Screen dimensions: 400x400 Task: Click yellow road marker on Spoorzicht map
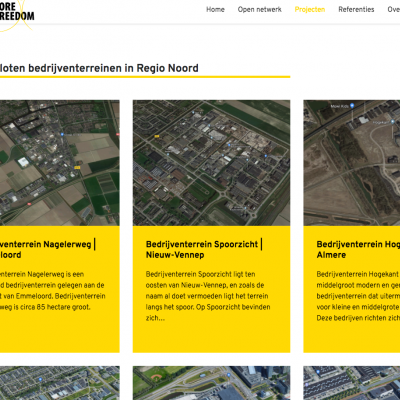(157, 136)
